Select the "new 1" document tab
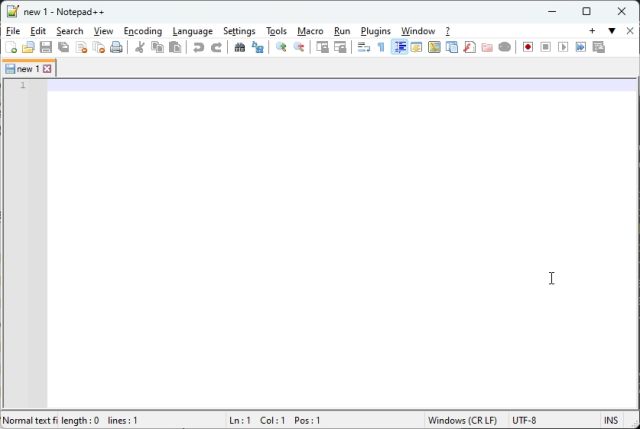 [x=26, y=69]
